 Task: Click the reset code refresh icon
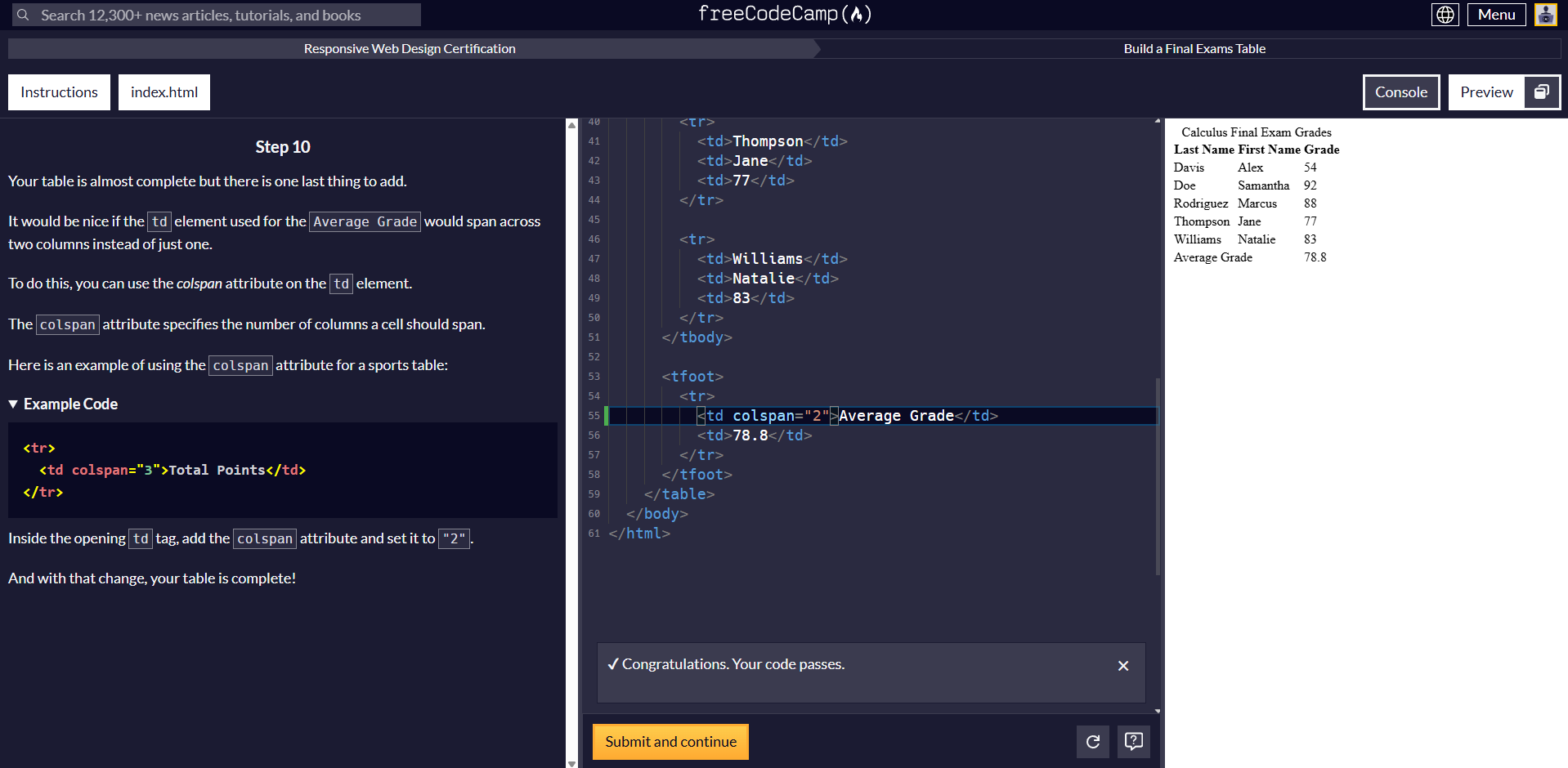tap(1093, 742)
